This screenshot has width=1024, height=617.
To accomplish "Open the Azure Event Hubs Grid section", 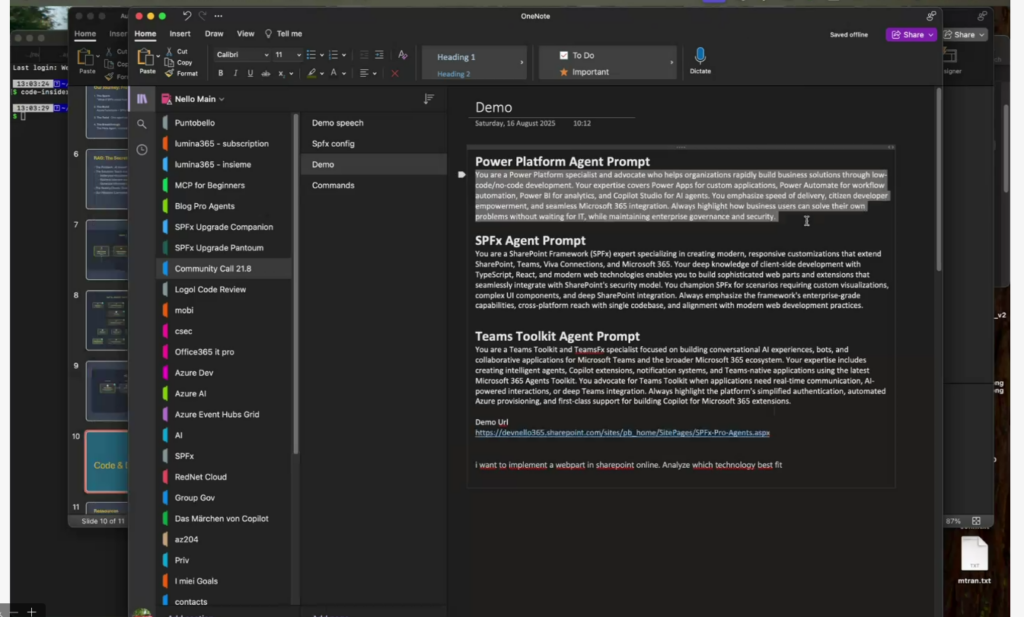I will coord(224,415).
